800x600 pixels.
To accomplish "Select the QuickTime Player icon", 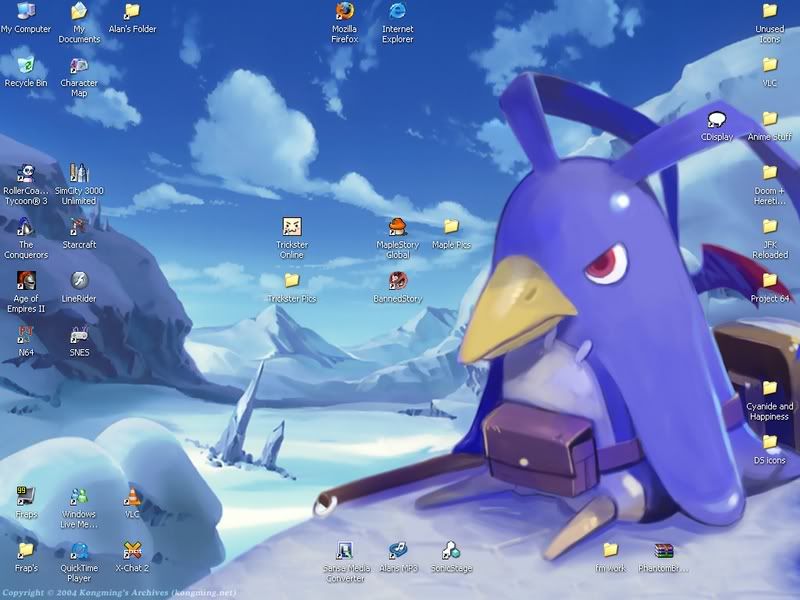I will (79, 562).
